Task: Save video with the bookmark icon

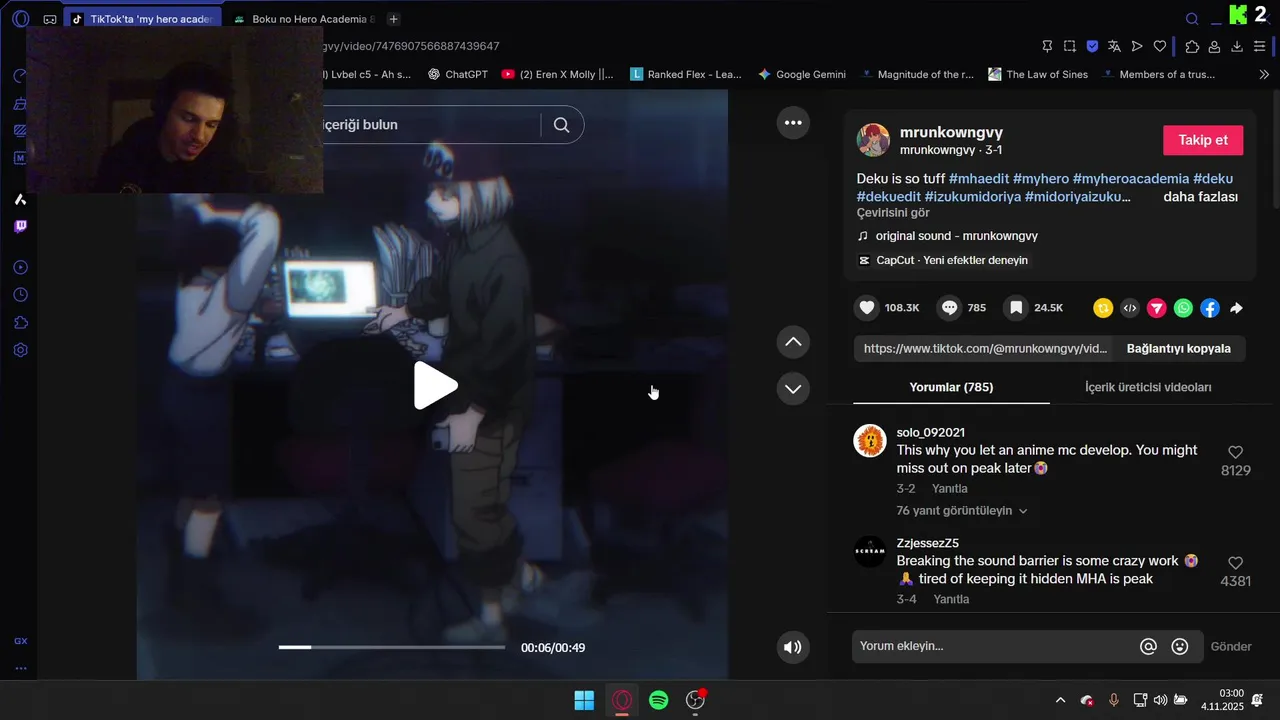Action: 1016,308
